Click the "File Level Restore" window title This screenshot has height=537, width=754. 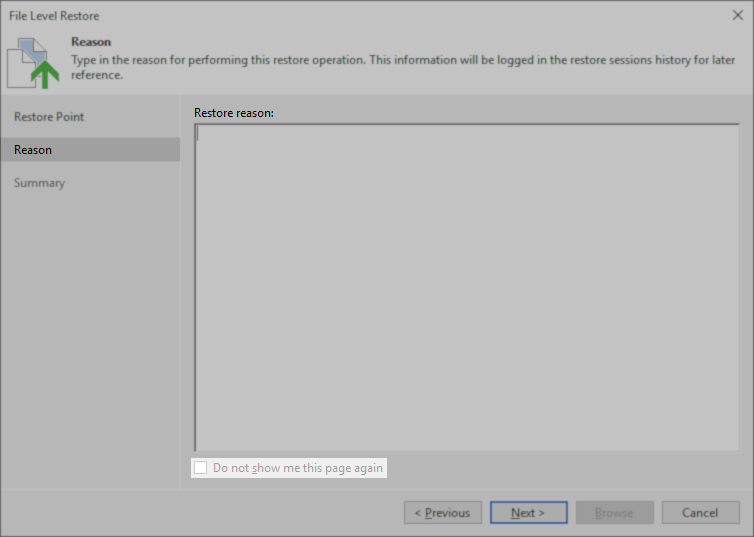(54, 16)
